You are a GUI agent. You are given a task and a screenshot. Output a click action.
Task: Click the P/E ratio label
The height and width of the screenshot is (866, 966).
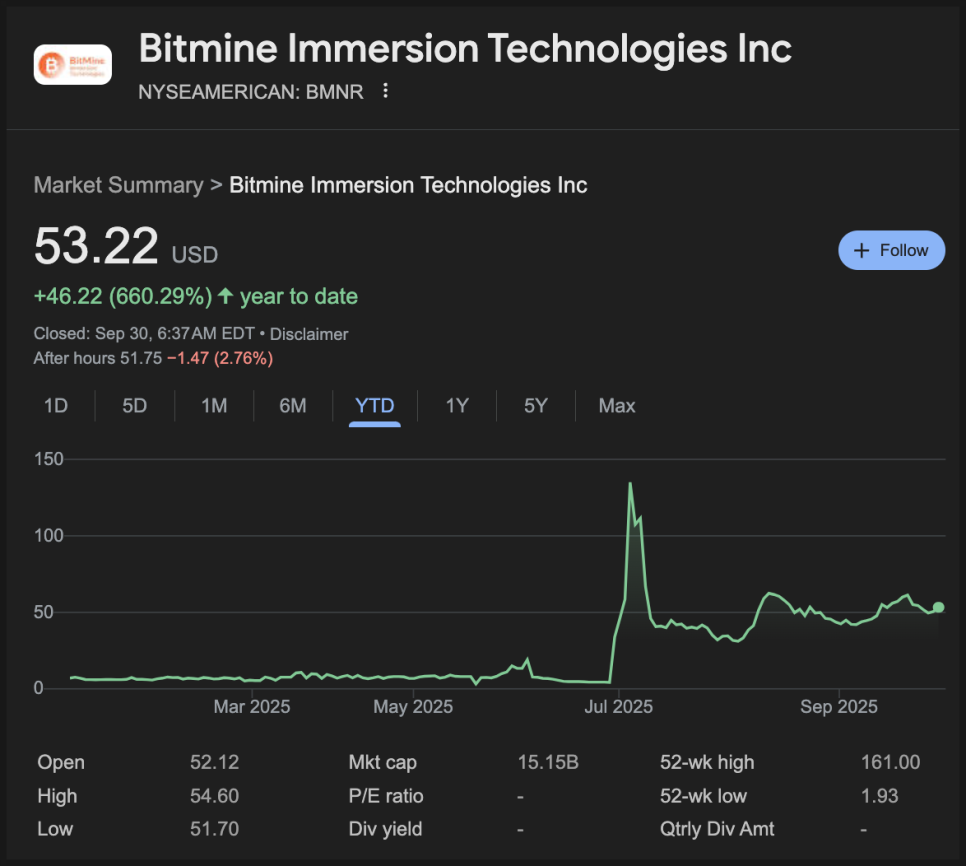386,796
